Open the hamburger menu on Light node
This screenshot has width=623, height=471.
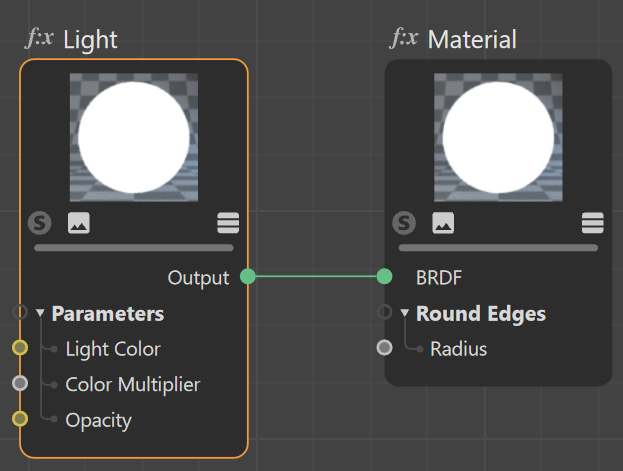[x=228, y=223]
